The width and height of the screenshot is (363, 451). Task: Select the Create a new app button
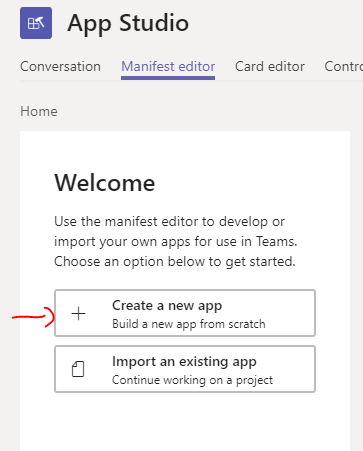(185, 313)
